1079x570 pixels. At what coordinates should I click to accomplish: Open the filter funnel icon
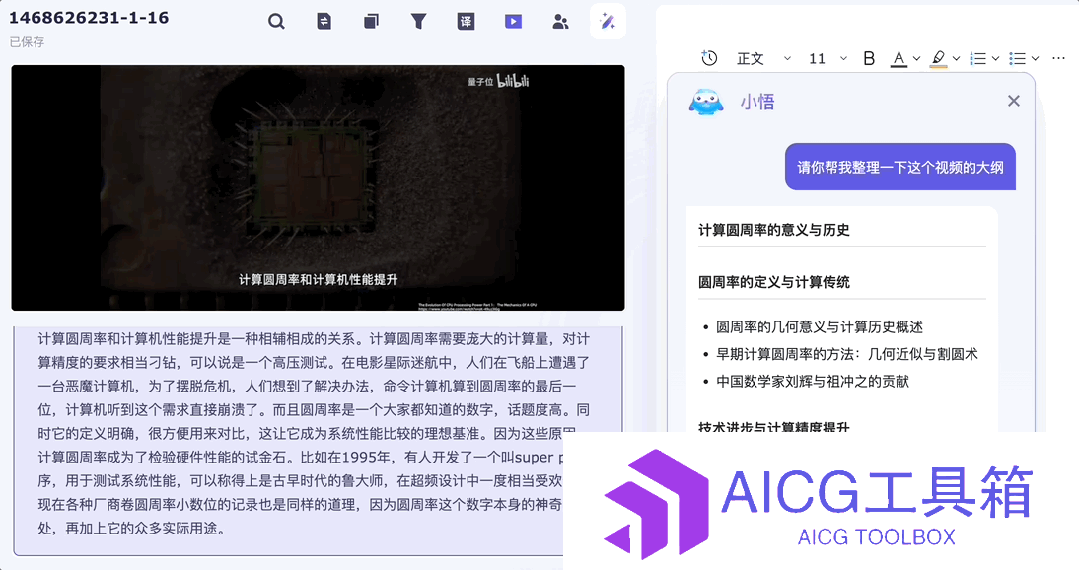tap(418, 22)
